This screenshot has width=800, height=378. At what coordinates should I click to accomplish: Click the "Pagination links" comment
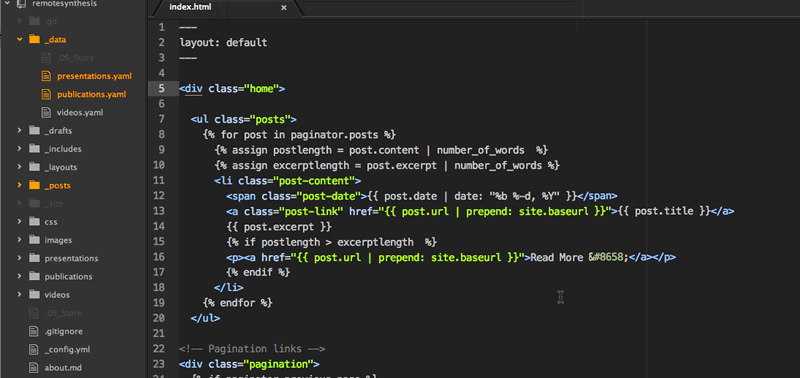[252, 349]
